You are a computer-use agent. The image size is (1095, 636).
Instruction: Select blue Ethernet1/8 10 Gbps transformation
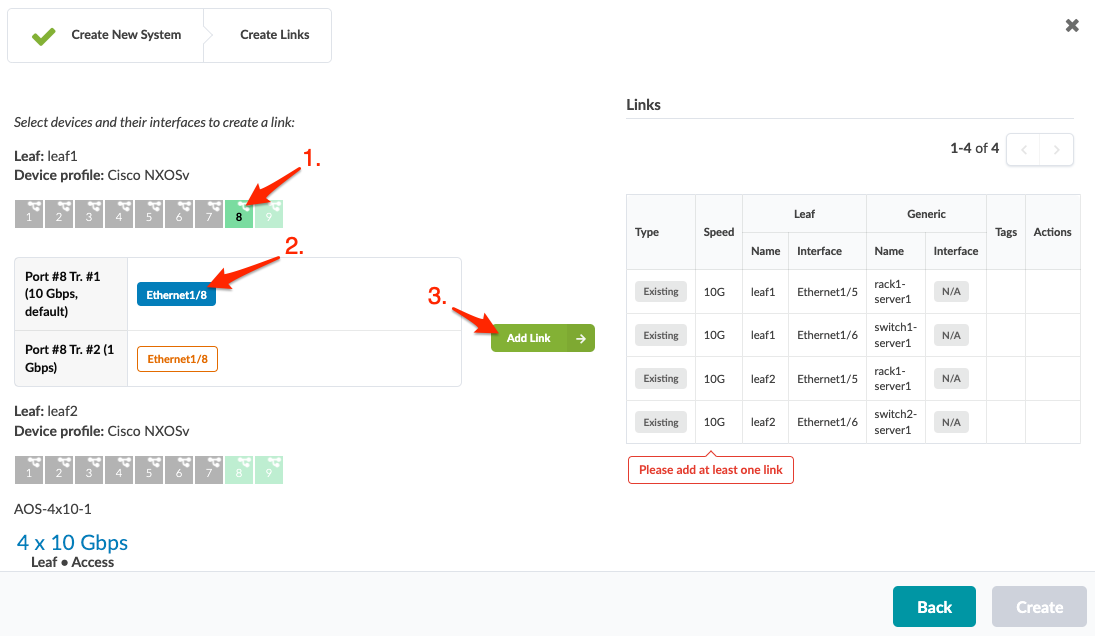pos(176,295)
